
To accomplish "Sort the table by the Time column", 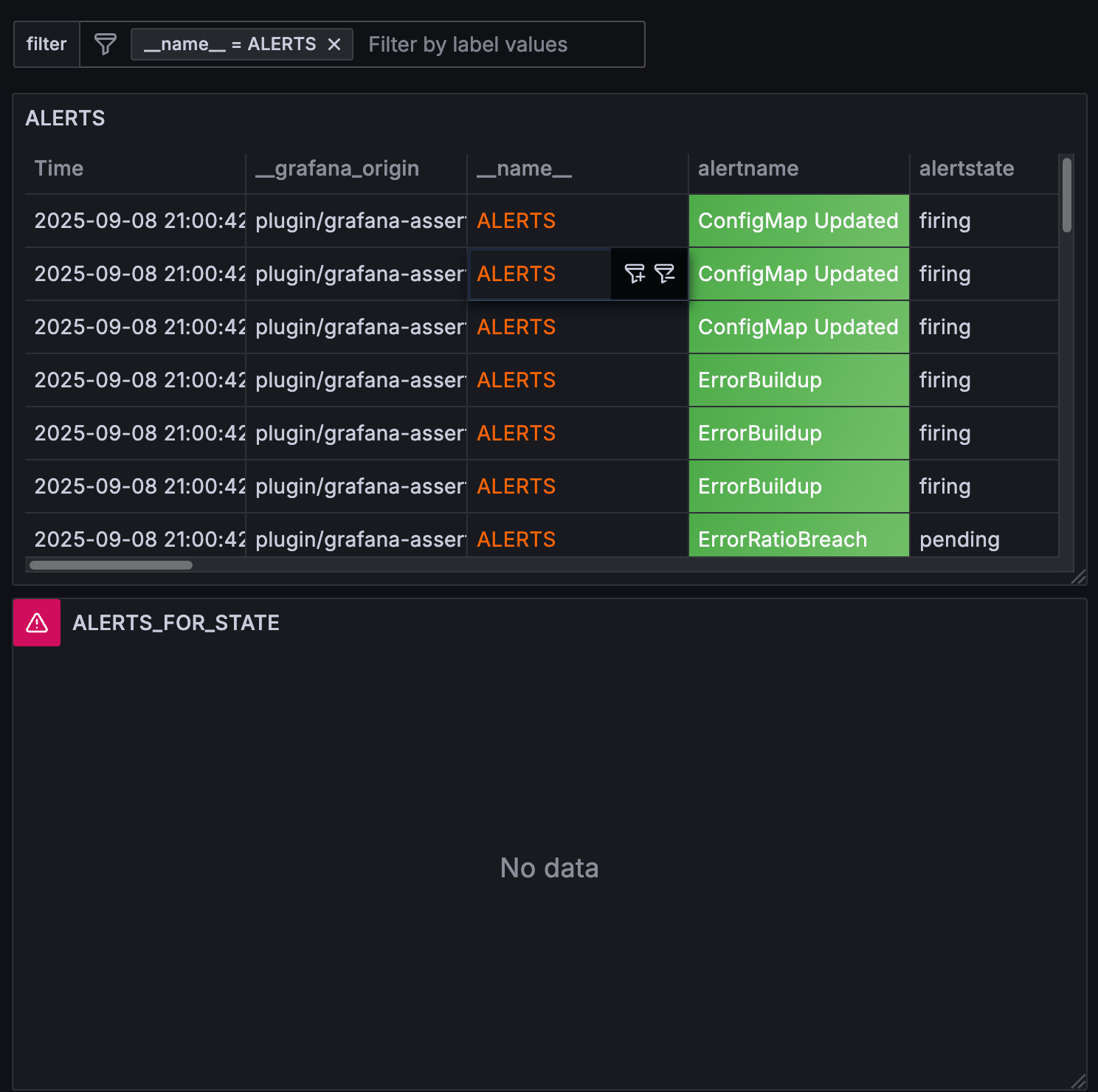I will point(59,168).
